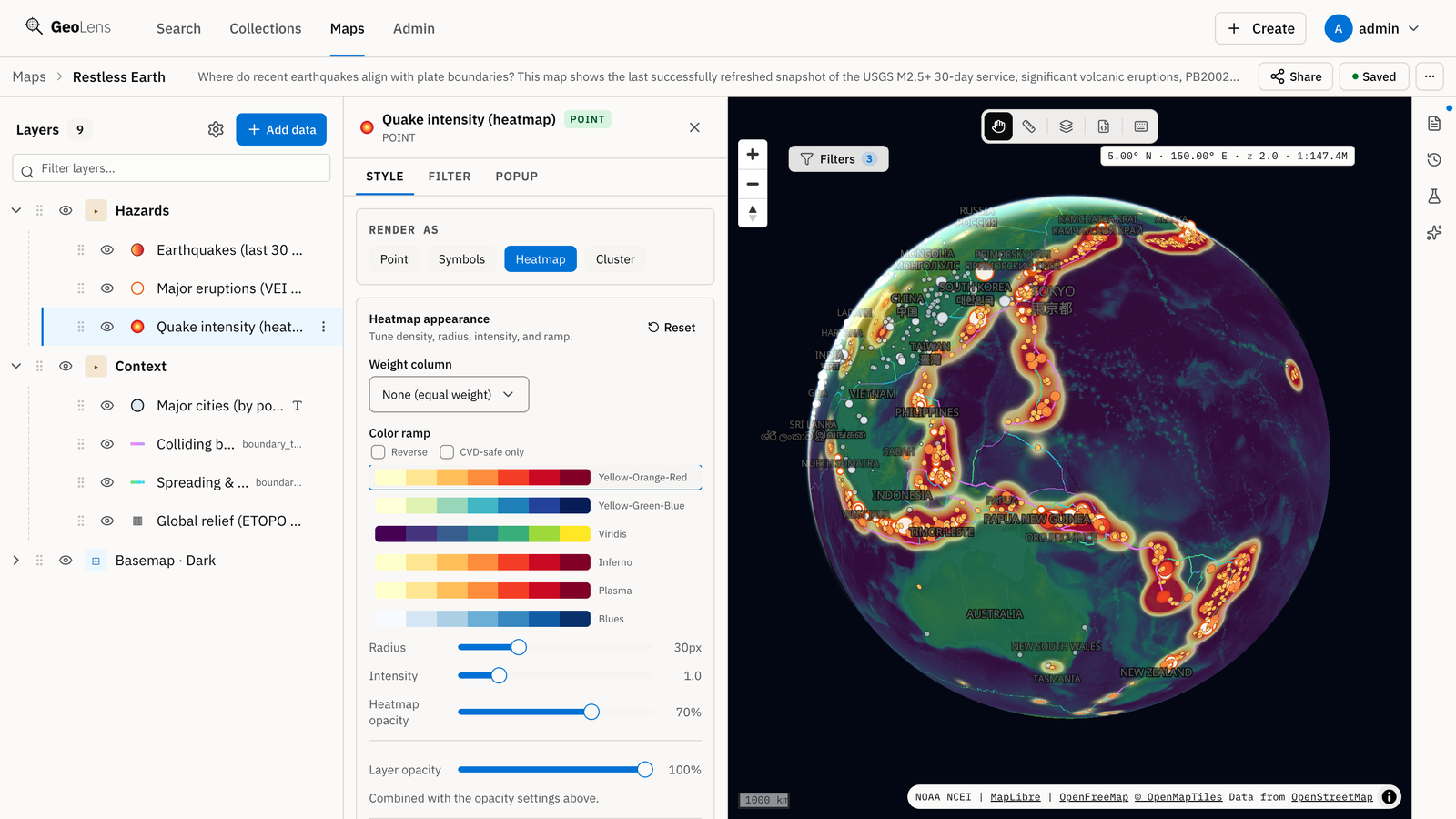Viewport: 1456px width, 819px height.
Task: Reset heatmap appearance settings
Action: coord(672,328)
